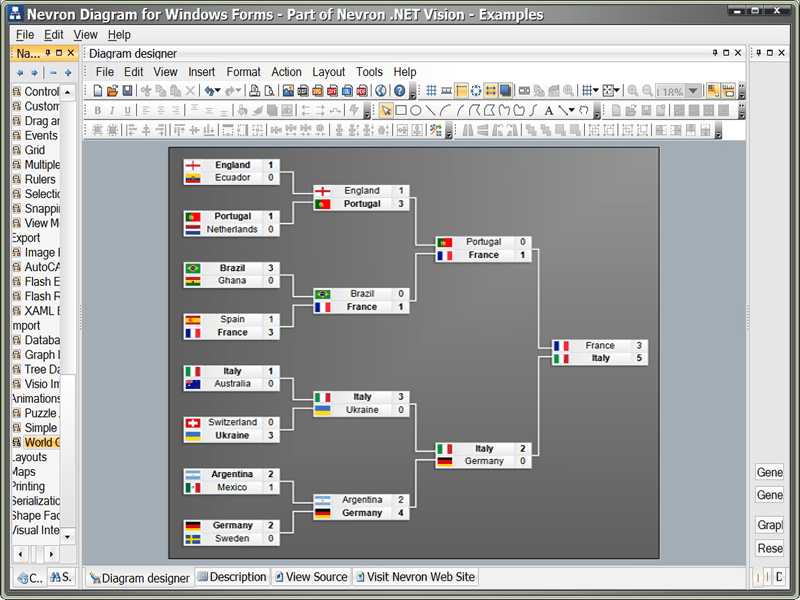This screenshot has height=600, width=800.
Task: Open the Layout menu
Action: [328, 71]
